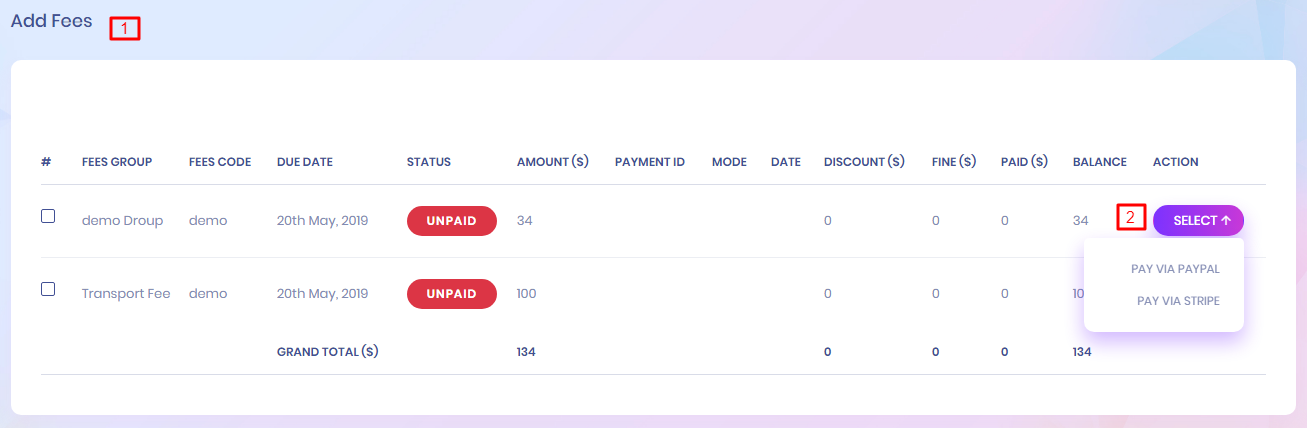Tick the Transport Fee row checkbox

48,289
